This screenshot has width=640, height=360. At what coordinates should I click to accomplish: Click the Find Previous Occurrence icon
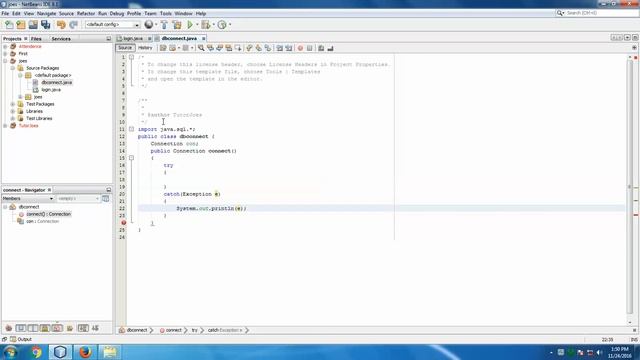[210, 48]
